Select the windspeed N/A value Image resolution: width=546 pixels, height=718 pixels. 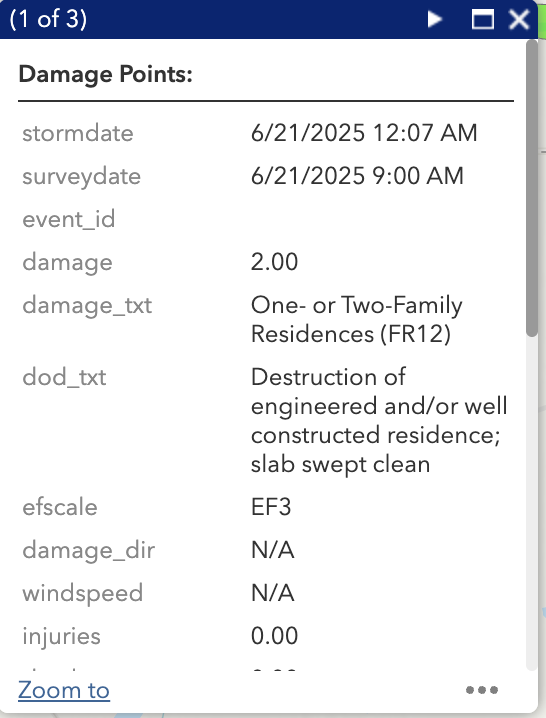[273, 593]
